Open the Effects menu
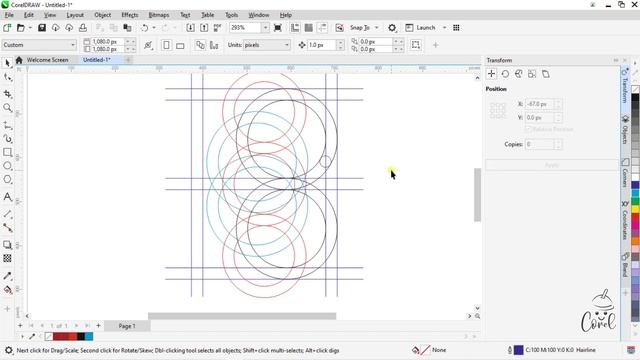The width and height of the screenshot is (640, 360). pos(130,15)
